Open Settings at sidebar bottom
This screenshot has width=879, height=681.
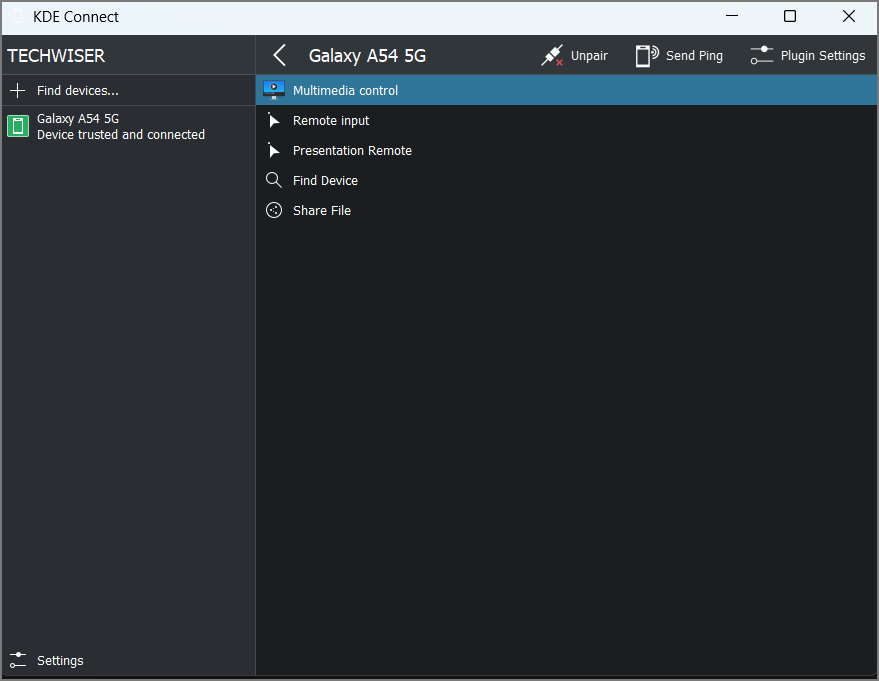128,660
